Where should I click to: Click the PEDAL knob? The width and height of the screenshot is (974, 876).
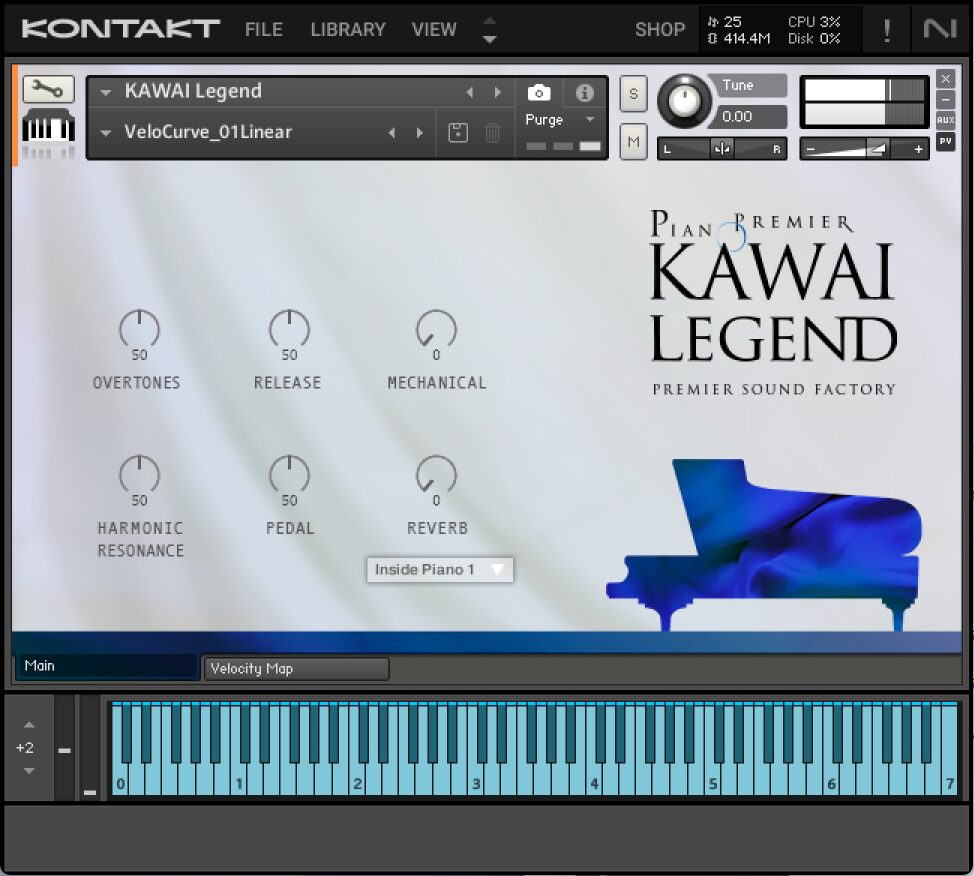click(289, 475)
